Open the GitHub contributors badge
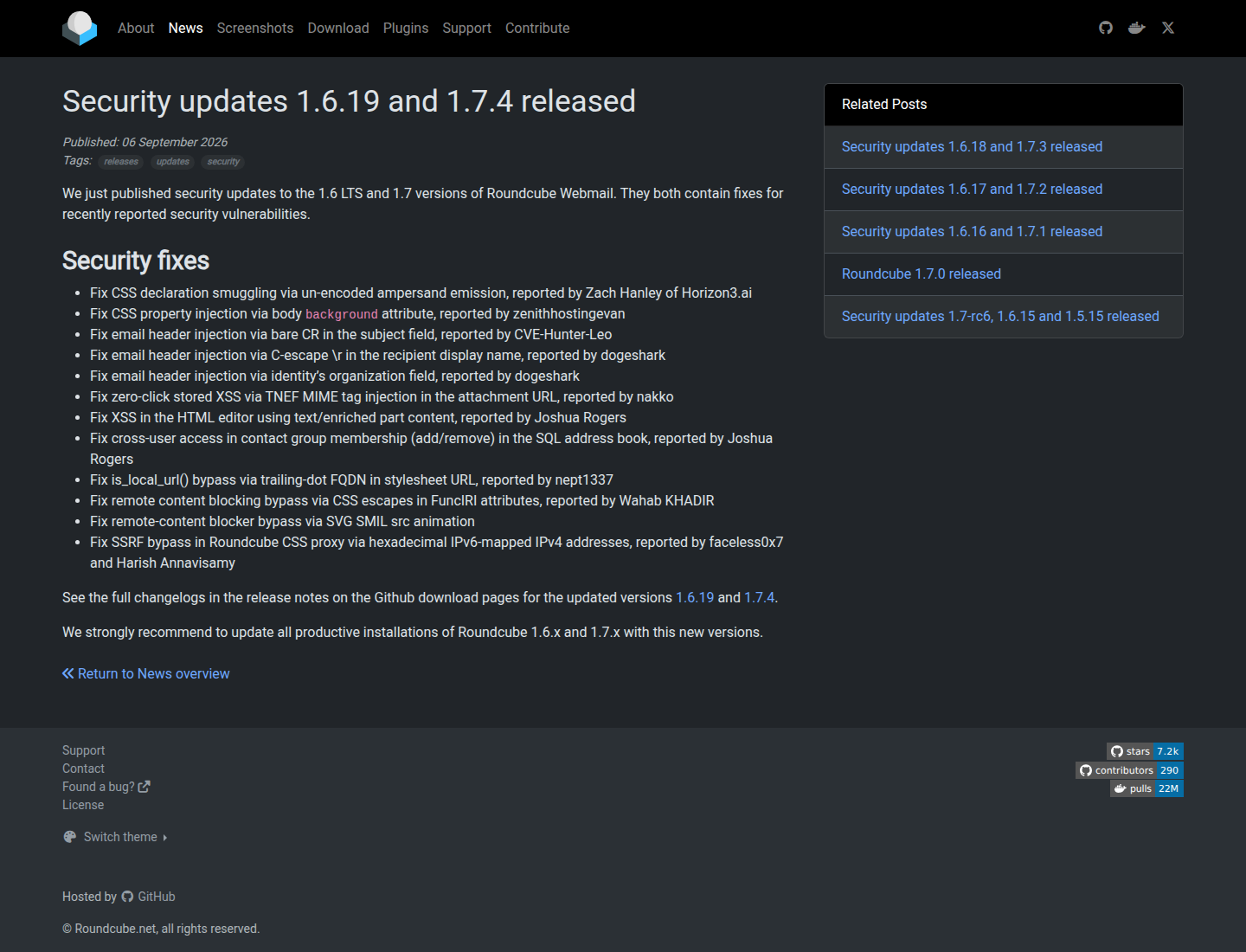Image resolution: width=1246 pixels, height=952 pixels. pos(1129,770)
